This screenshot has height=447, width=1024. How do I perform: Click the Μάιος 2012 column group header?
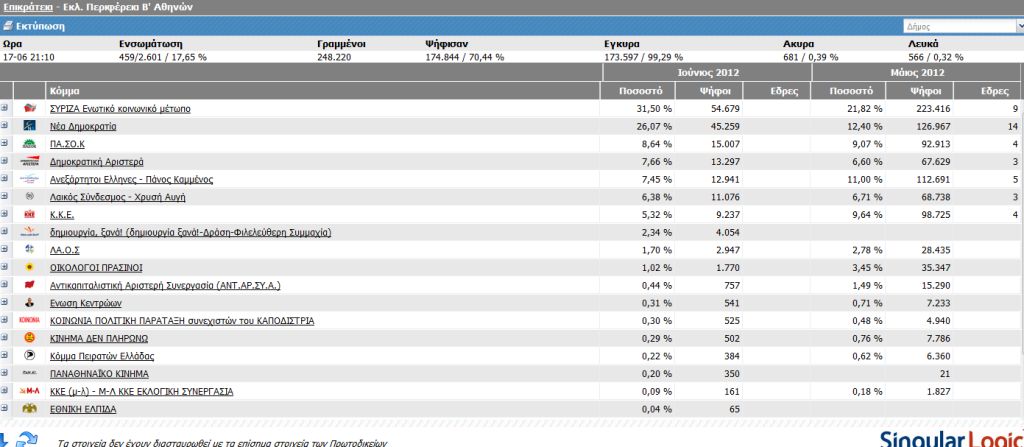coord(918,73)
